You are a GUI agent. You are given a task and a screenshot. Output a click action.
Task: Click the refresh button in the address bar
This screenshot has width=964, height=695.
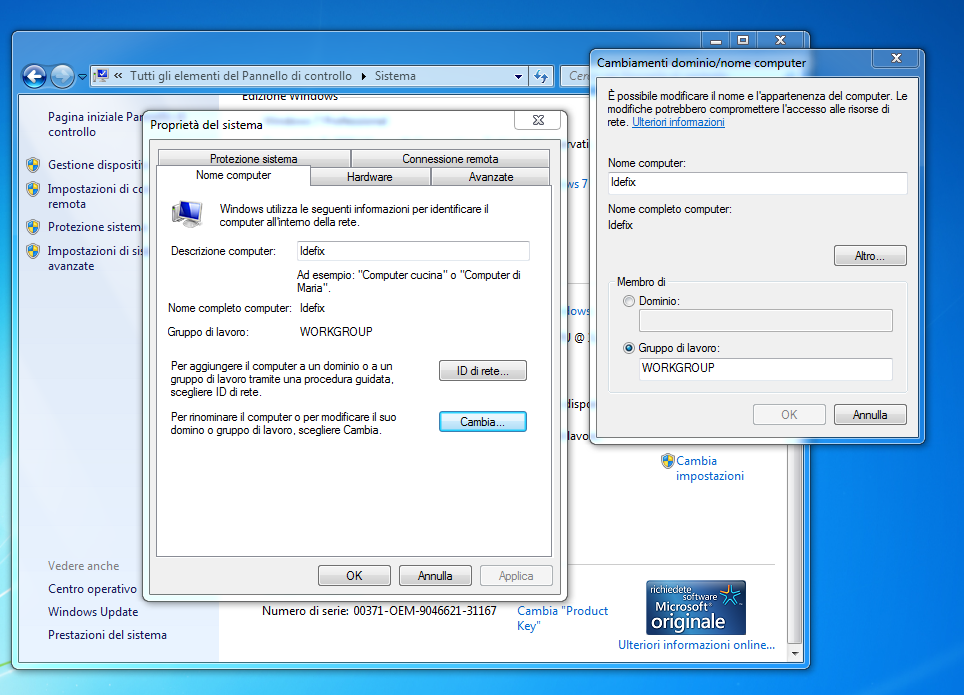coord(541,76)
